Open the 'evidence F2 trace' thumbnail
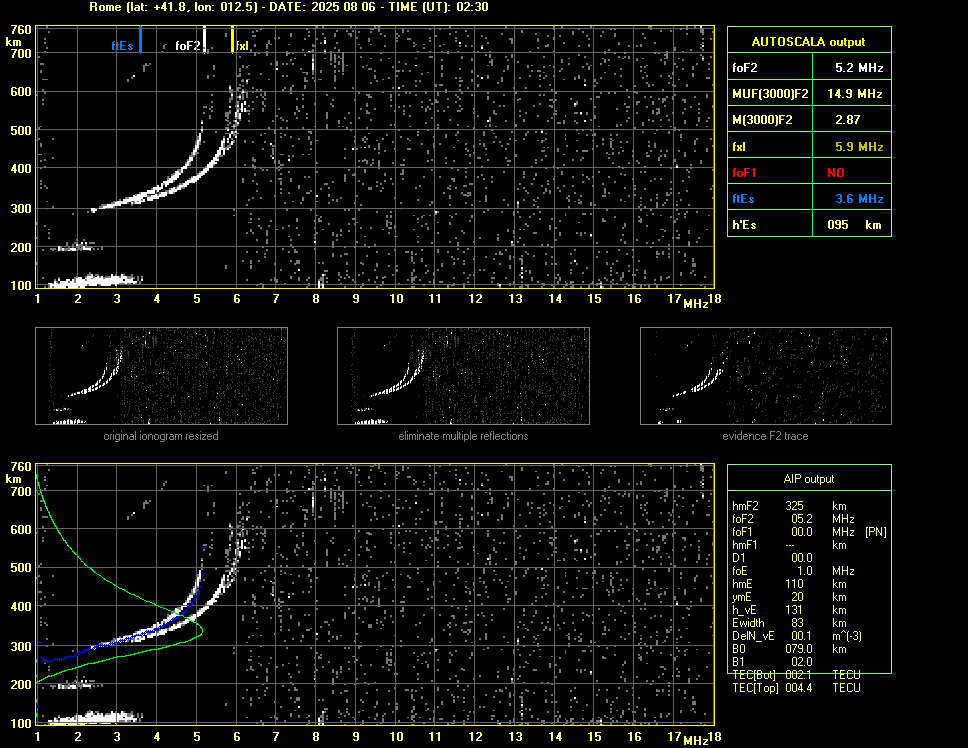The width and height of the screenshot is (968, 748). (766, 376)
